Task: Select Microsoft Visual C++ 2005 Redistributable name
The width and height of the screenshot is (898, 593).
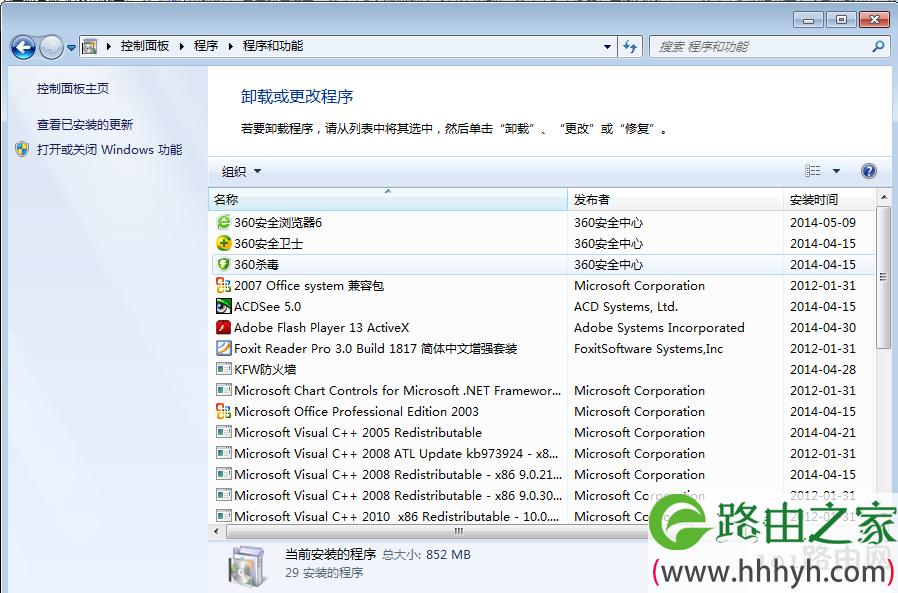Action: [358, 433]
